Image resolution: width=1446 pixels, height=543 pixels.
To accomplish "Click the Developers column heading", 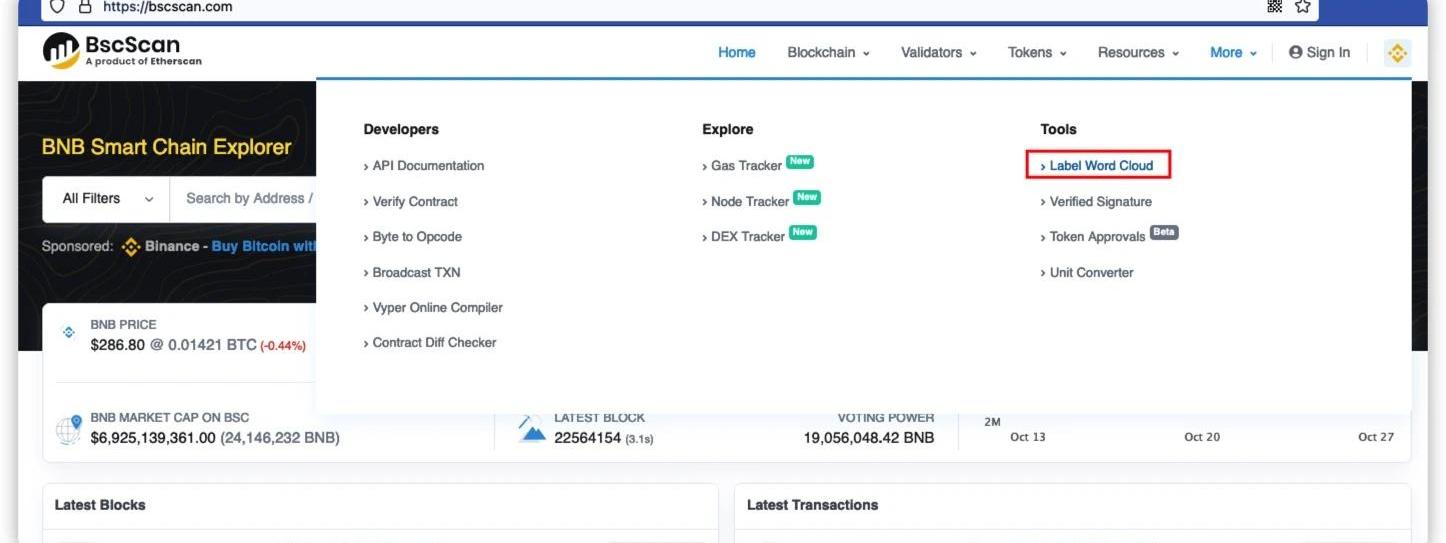I will pyautogui.click(x=401, y=129).
